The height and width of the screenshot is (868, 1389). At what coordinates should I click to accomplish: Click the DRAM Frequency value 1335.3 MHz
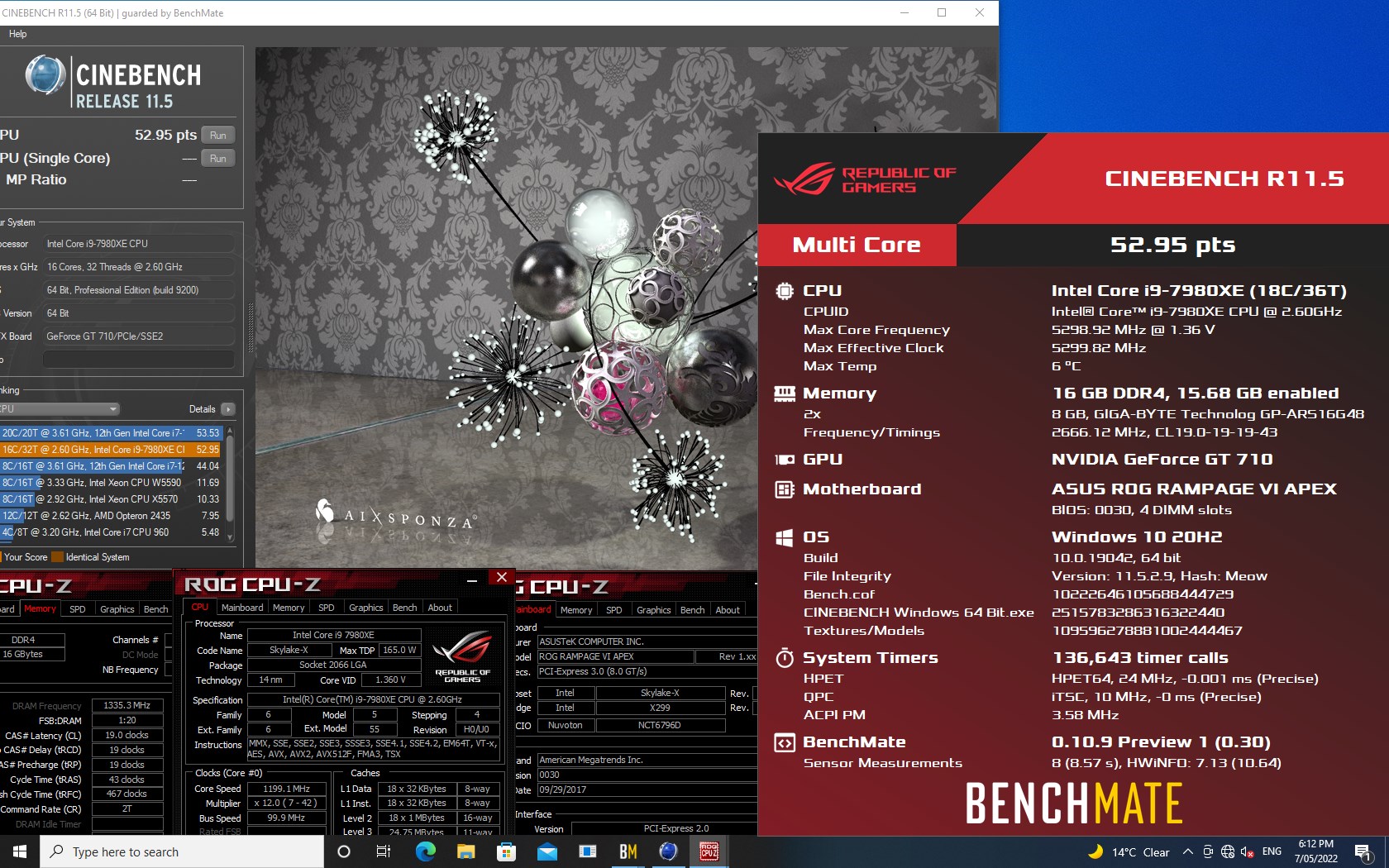coord(126,705)
